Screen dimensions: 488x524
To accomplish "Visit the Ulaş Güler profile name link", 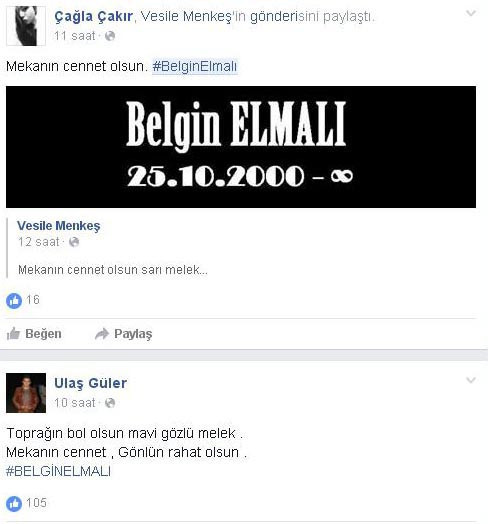I will 91,383.
